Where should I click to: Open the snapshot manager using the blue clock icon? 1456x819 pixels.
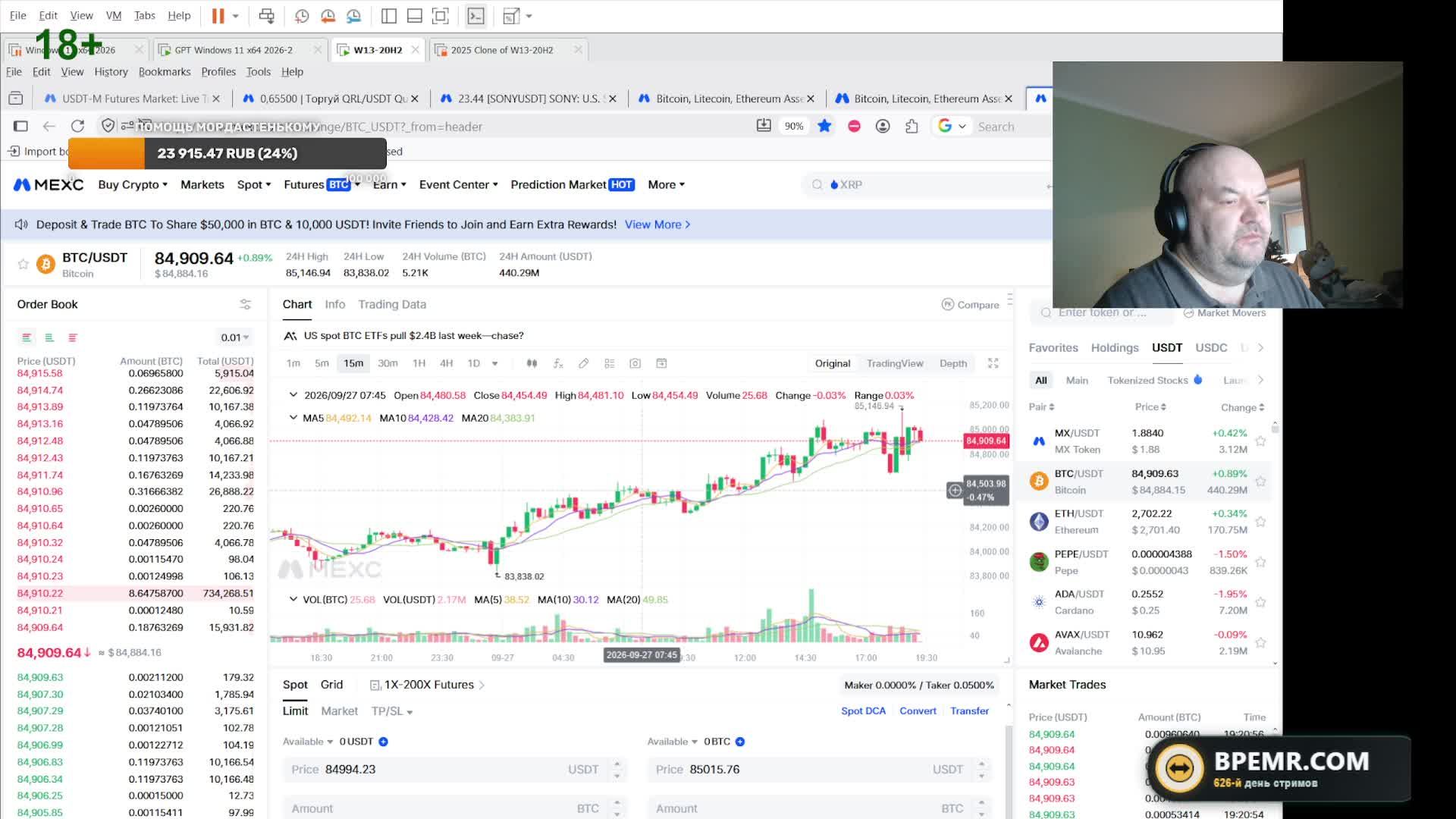pyautogui.click(x=353, y=15)
